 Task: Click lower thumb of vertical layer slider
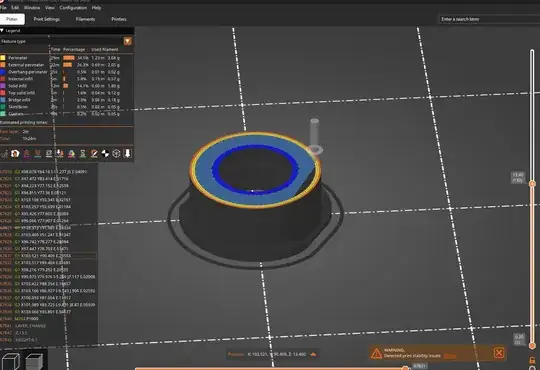point(532,346)
